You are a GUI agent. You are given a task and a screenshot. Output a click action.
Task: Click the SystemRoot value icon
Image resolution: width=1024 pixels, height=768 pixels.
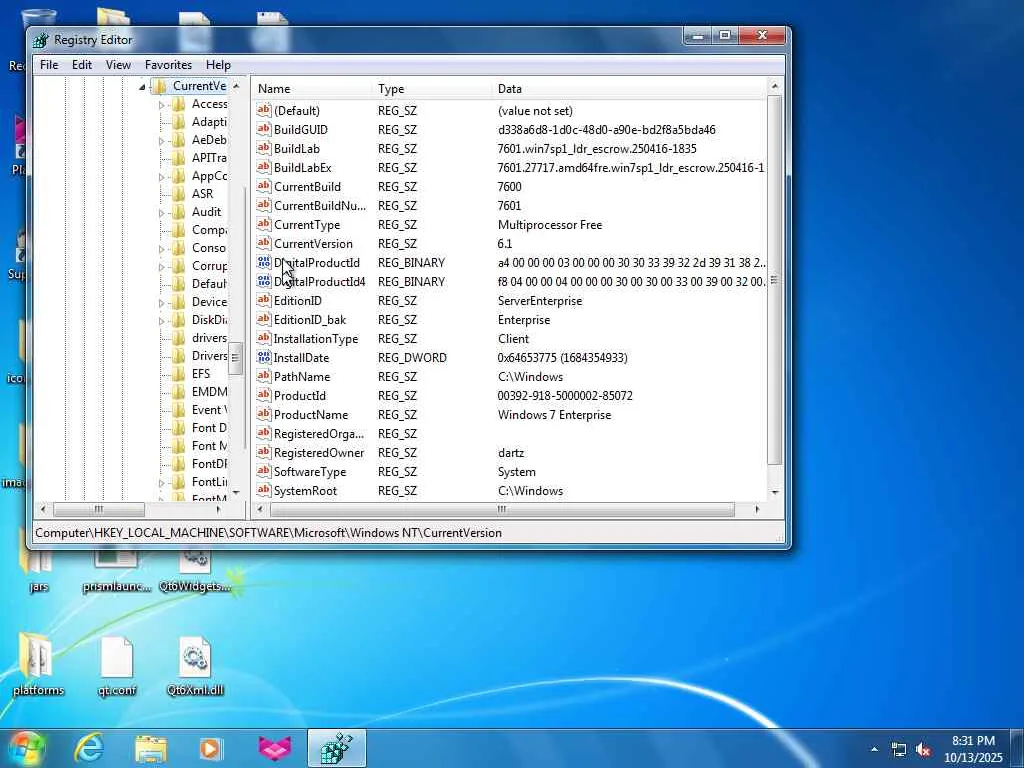263,490
